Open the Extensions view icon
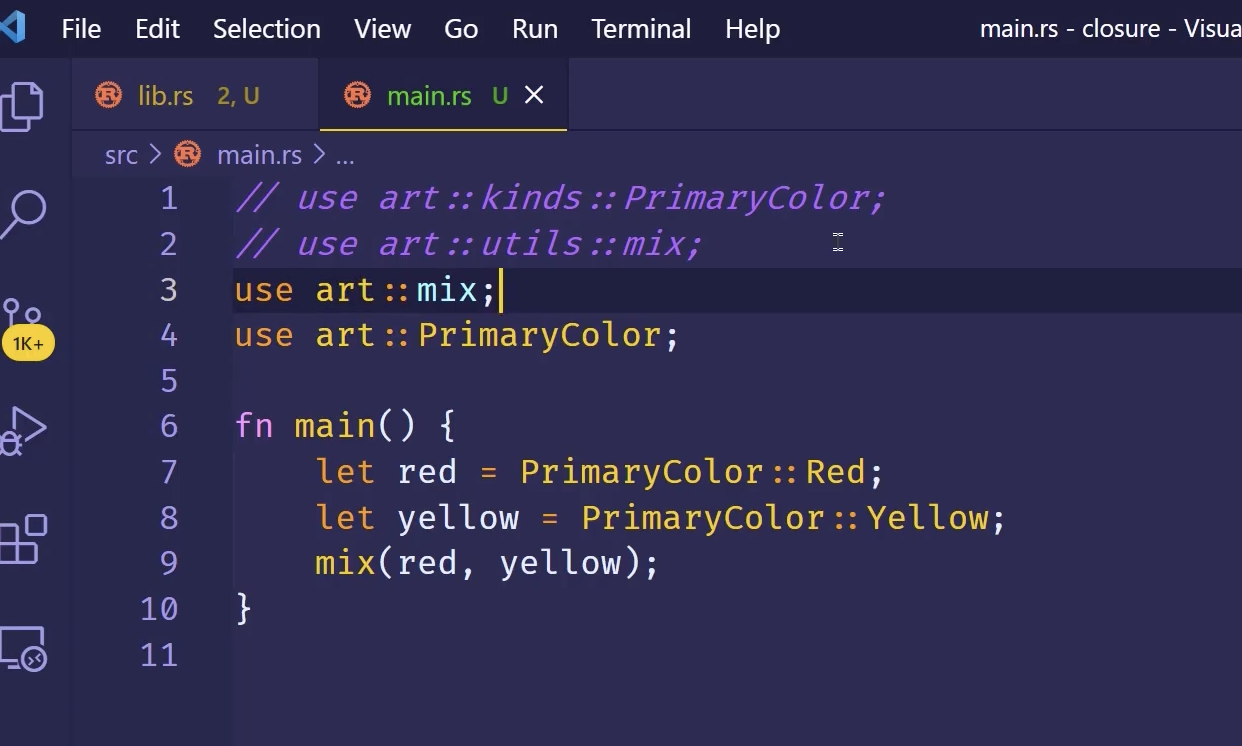The image size is (1242, 746). [24, 540]
